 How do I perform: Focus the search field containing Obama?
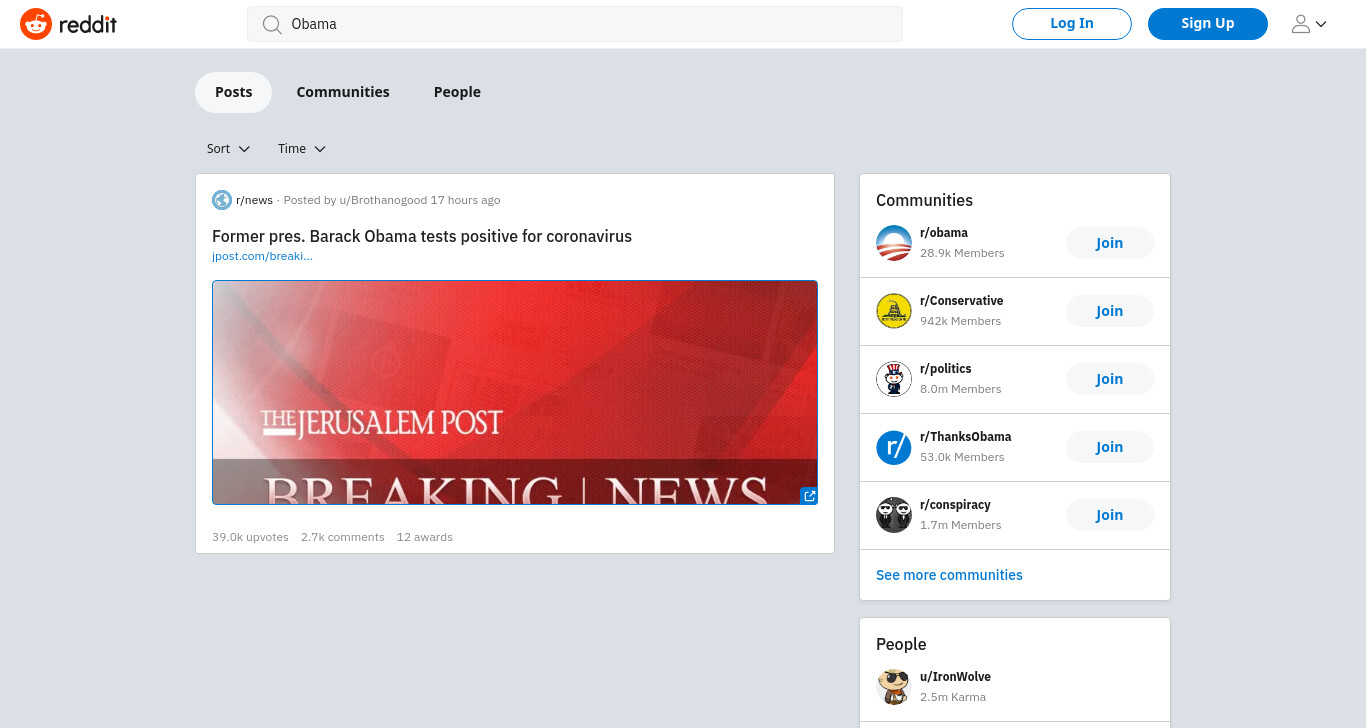pos(575,24)
